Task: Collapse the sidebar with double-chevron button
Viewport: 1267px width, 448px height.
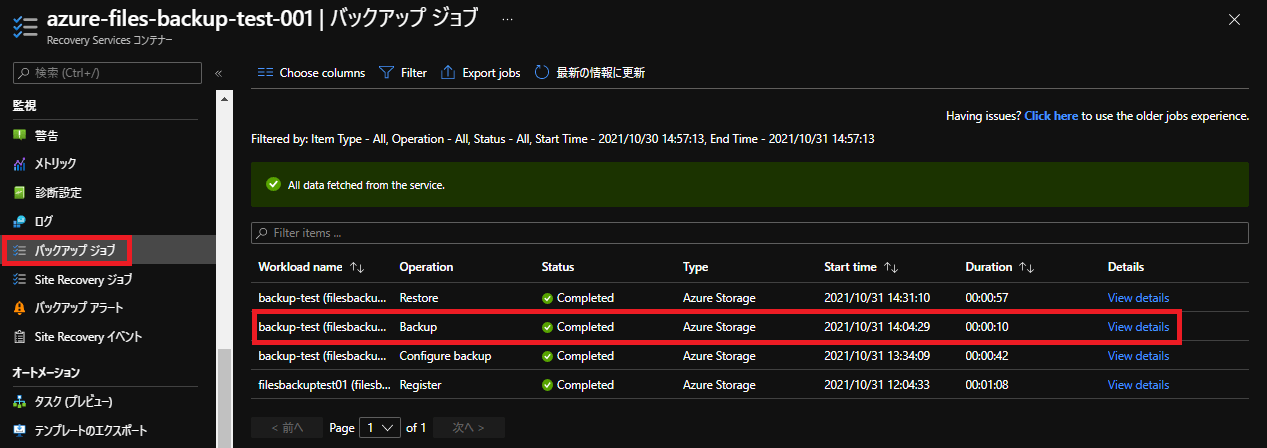Action: click(218, 73)
